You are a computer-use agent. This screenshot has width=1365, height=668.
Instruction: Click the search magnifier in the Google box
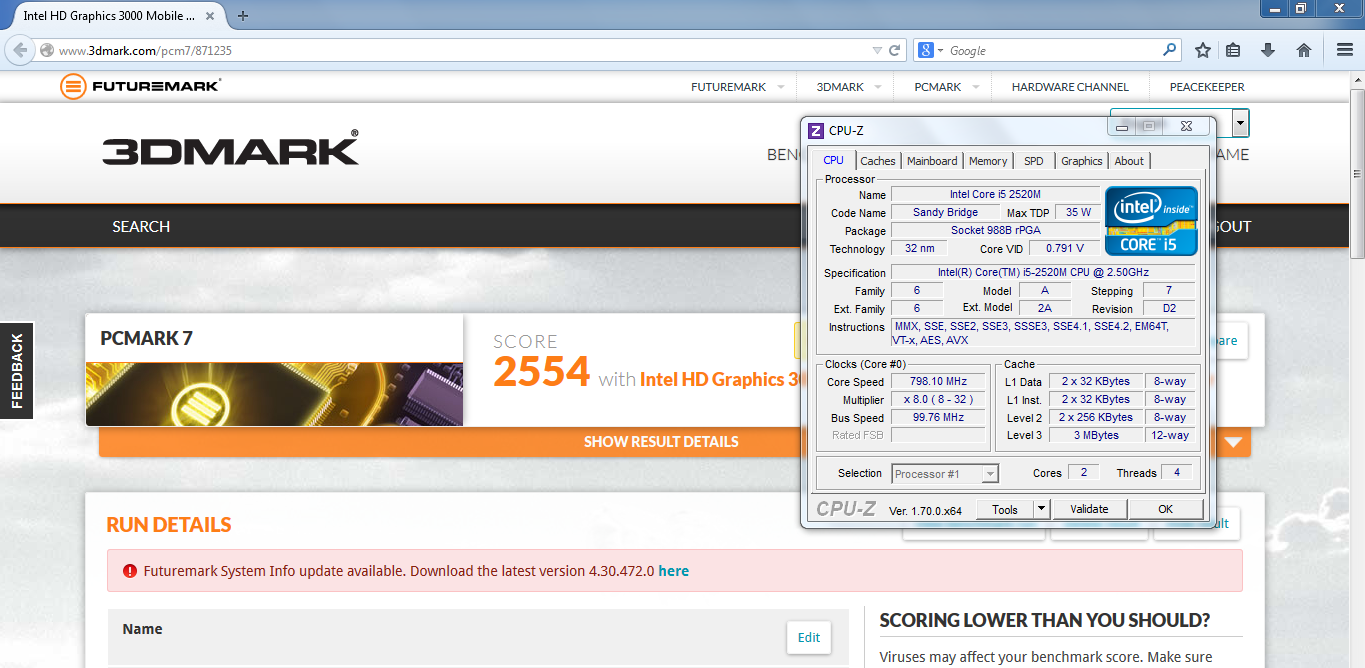1170,50
